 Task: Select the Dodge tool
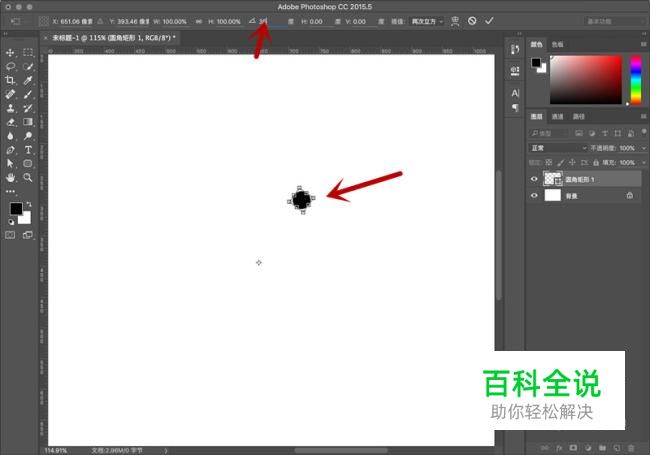coord(28,136)
